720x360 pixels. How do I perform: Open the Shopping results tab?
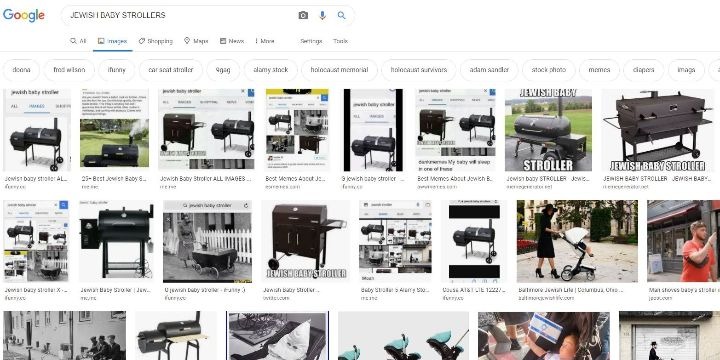(156, 41)
